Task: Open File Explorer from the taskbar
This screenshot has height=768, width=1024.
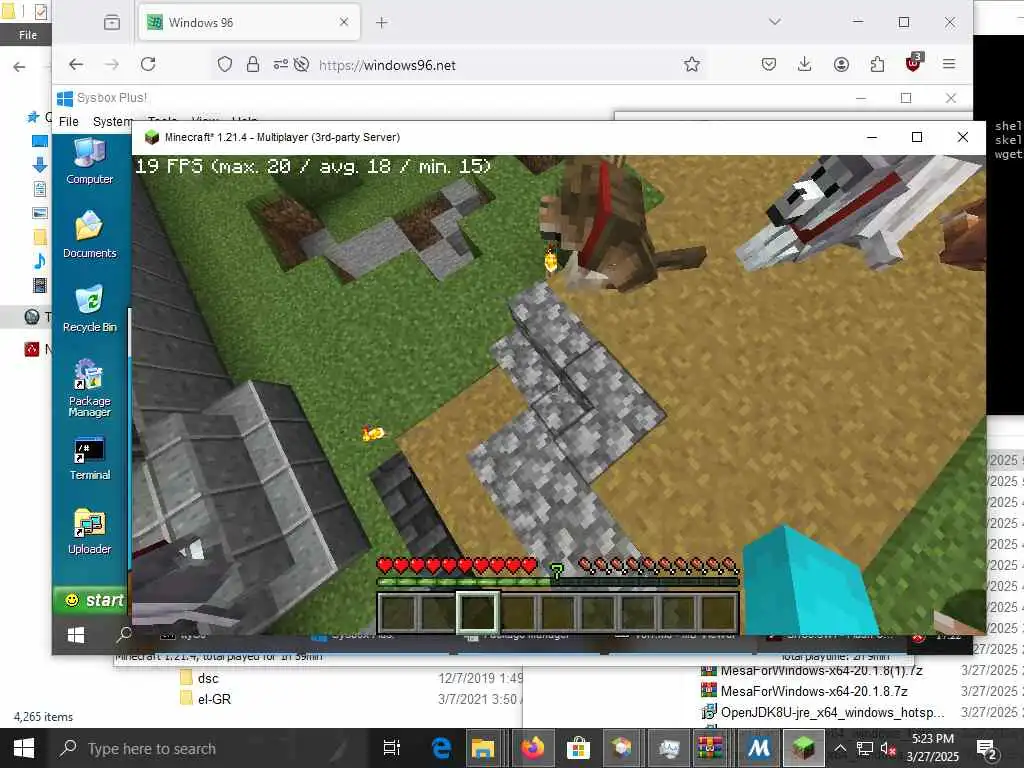Action: click(x=483, y=748)
